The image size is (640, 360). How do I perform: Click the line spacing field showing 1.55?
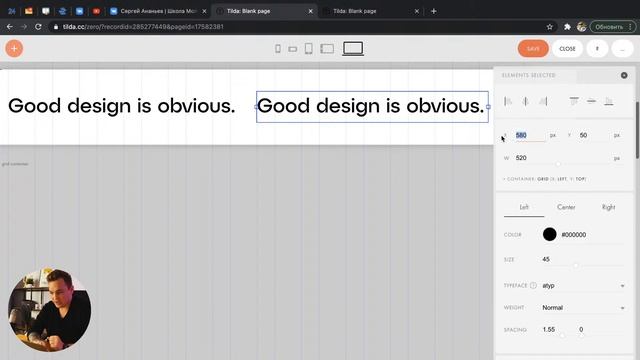click(549, 329)
